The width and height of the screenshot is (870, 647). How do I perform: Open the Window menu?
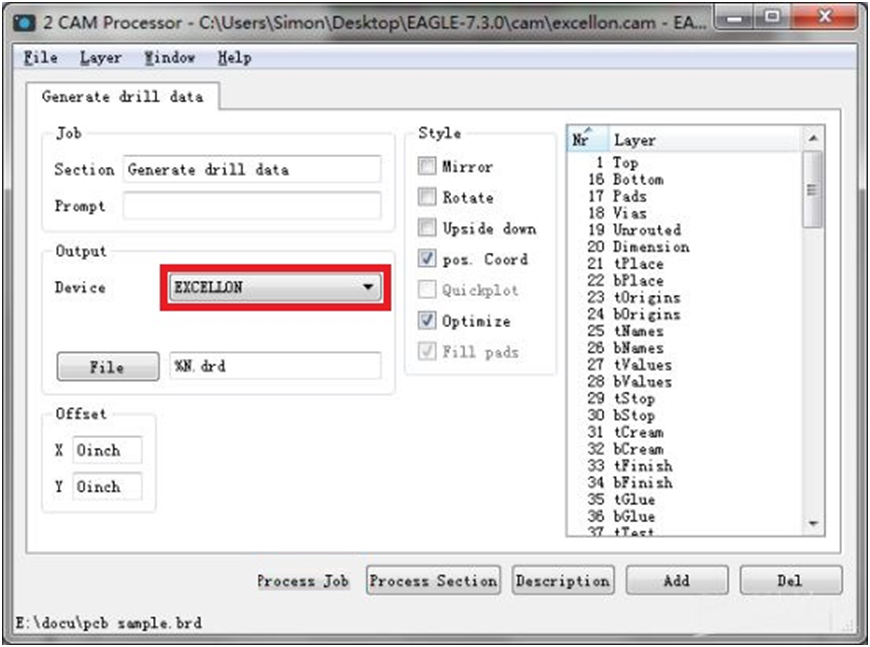pos(169,58)
